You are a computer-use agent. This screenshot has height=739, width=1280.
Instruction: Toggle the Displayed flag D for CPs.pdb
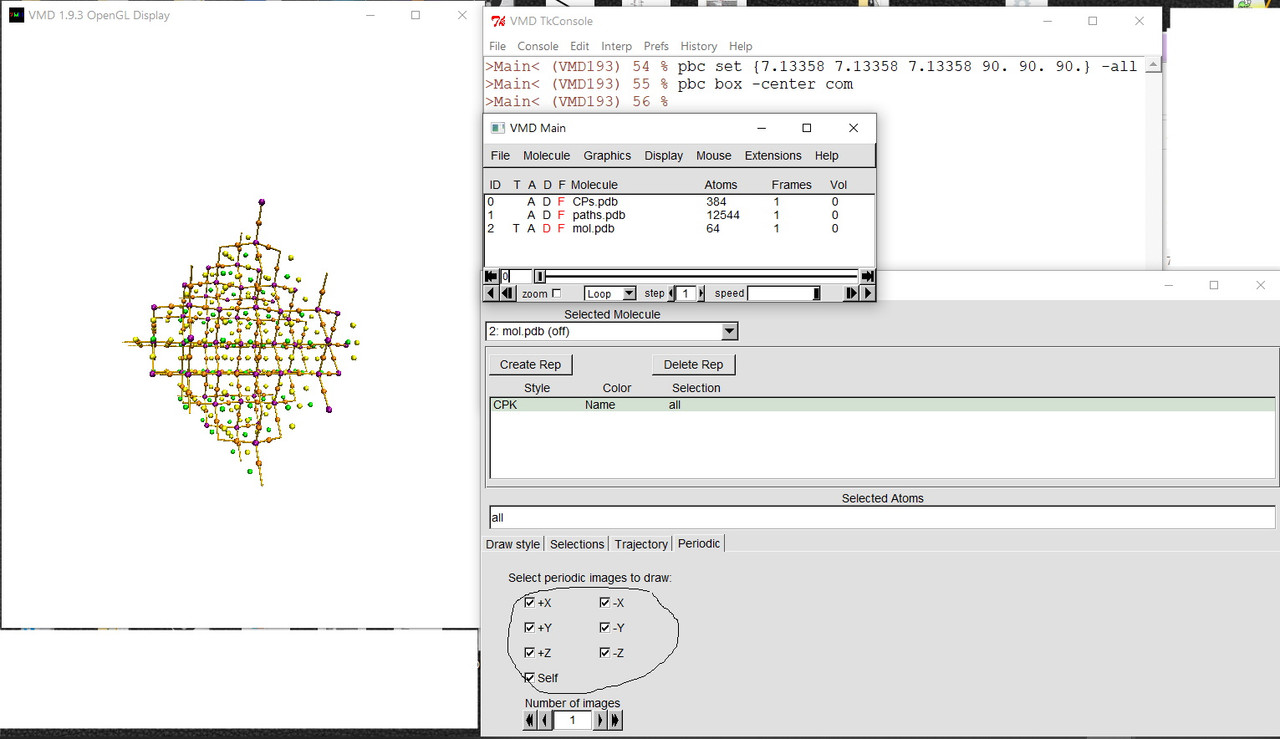click(547, 201)
